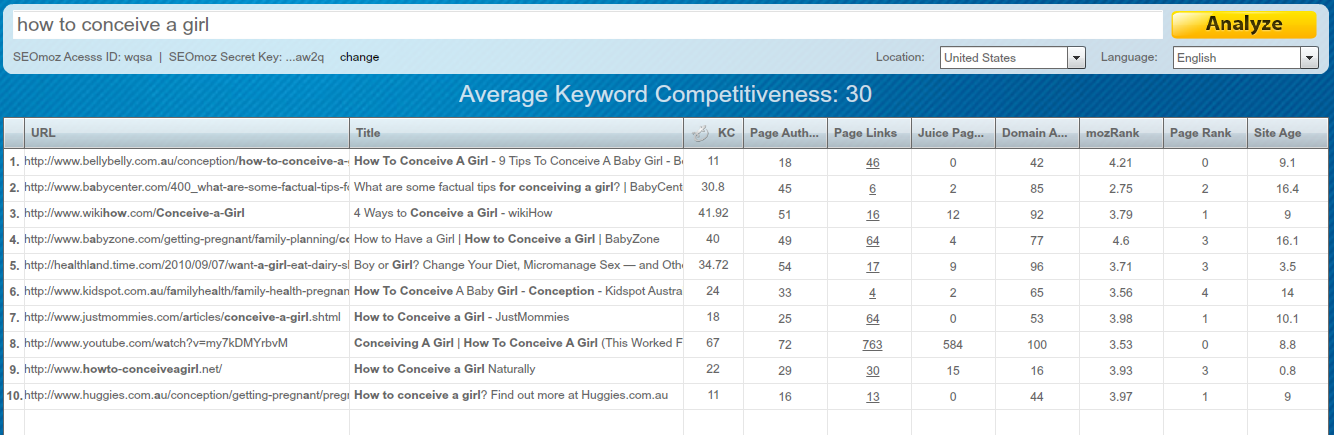
Task: Open page links count 16 for wikihow
Action: pos(873,214)
